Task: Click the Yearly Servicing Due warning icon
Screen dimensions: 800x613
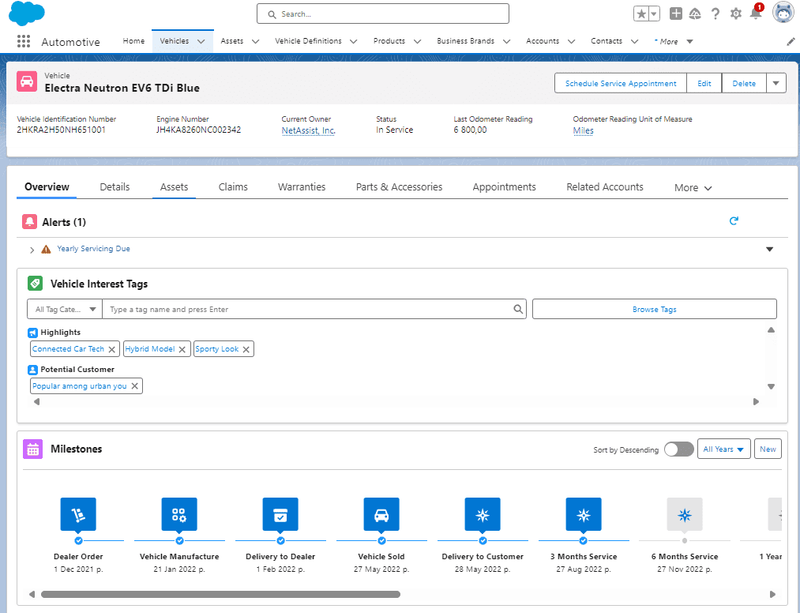Action: pyautogui.click(x=46, y=249)
